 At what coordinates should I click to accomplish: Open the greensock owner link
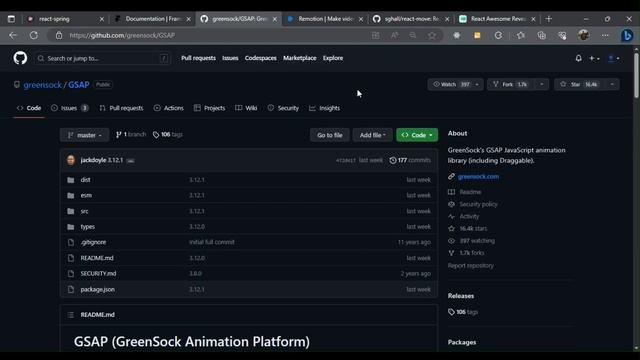tap(42, 85)
